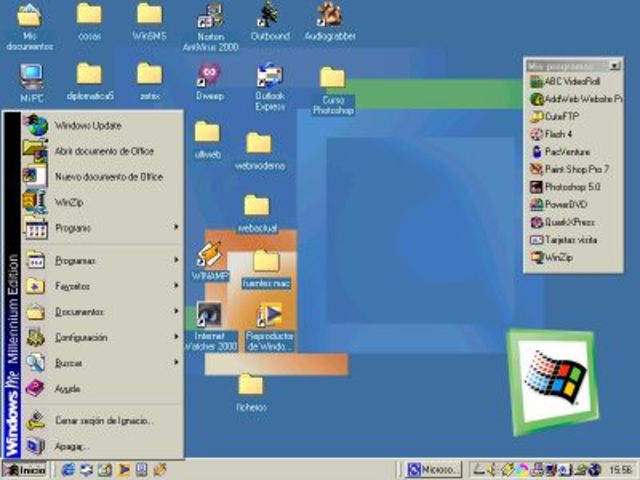Select the heart-shaped desktop shortcut beside Outlook Express
This screenshot has height=480, width=640.
point(209,82)
